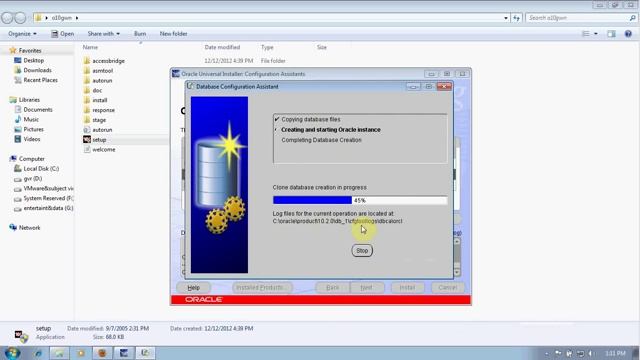Open the System Reserved drive
Screen dimensions: 640x360
pos(48,198)
